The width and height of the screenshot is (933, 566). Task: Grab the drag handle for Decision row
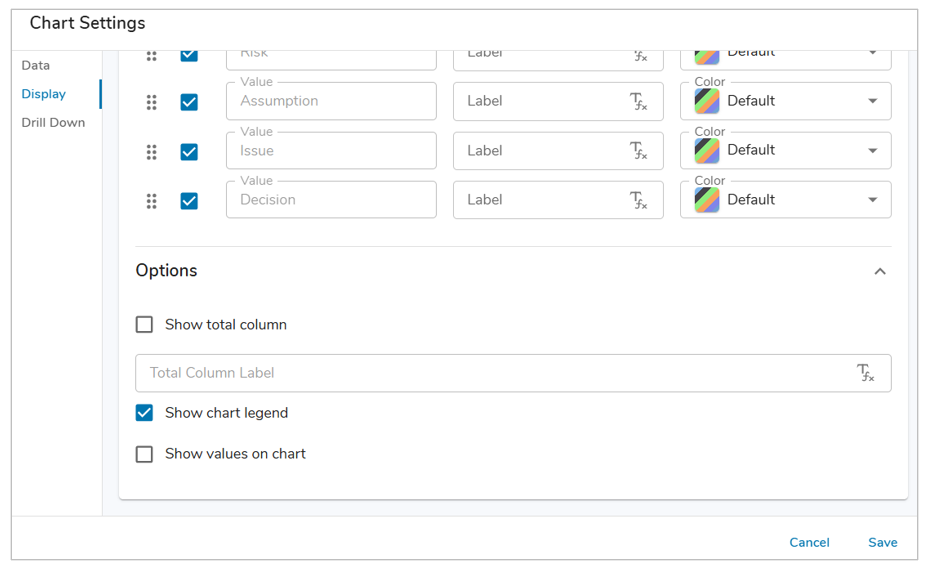152,201
